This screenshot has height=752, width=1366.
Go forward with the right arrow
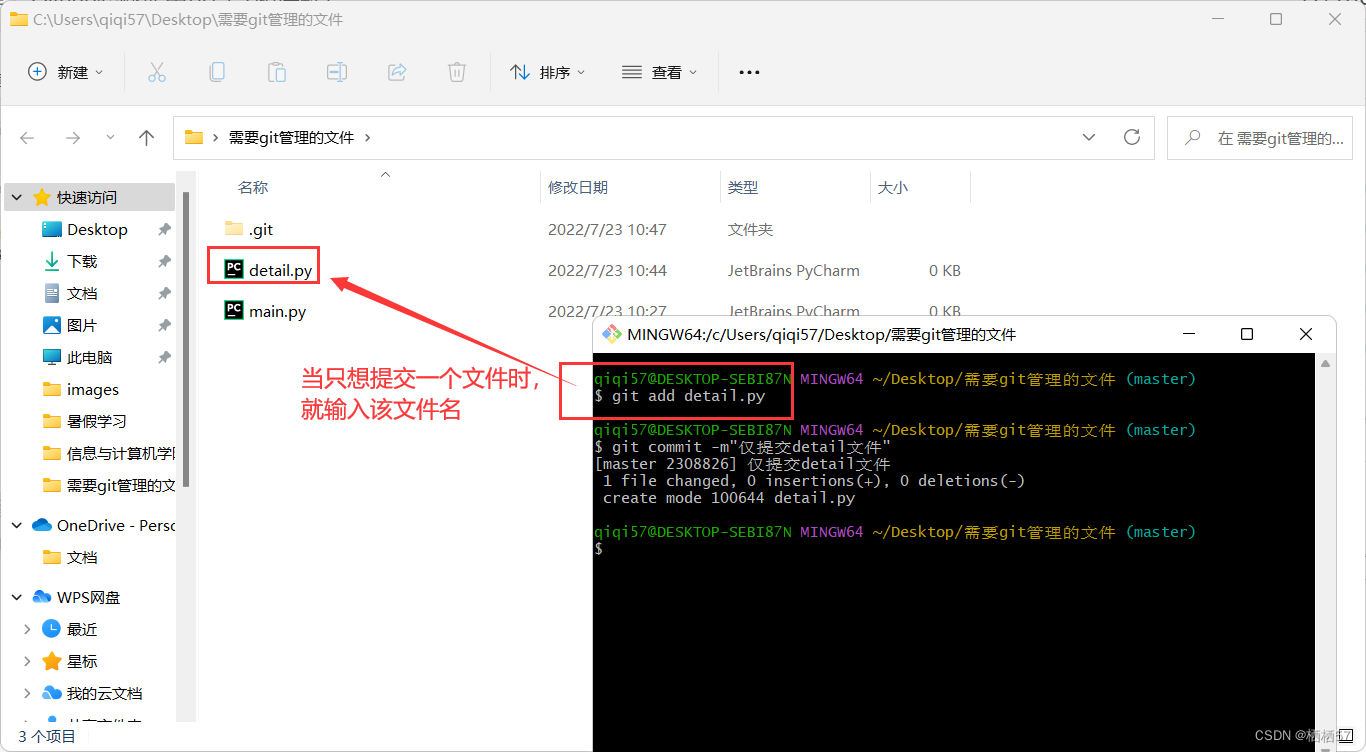72,138
